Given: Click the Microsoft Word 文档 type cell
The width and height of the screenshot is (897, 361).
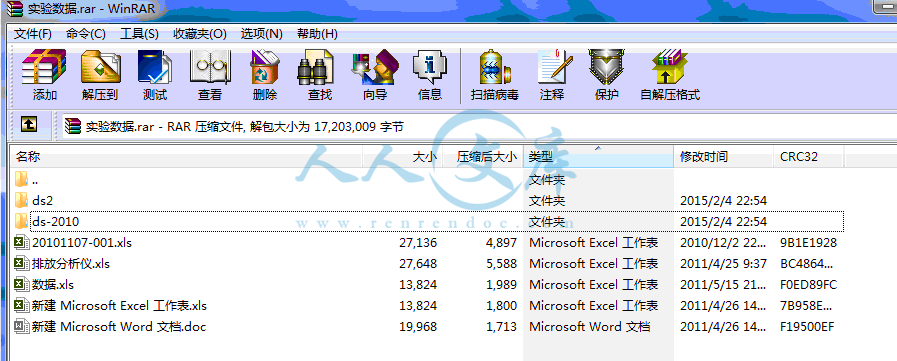Looking at the screenshot, I should coord(589,327).
